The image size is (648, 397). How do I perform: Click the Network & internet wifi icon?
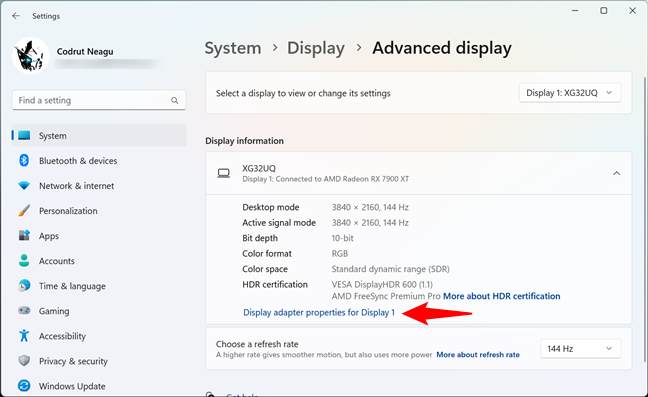point(24,186)
